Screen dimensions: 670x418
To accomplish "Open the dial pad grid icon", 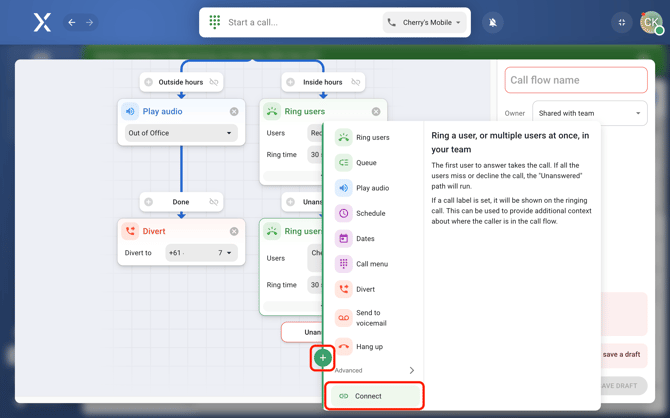I will [x=215, y=22].
